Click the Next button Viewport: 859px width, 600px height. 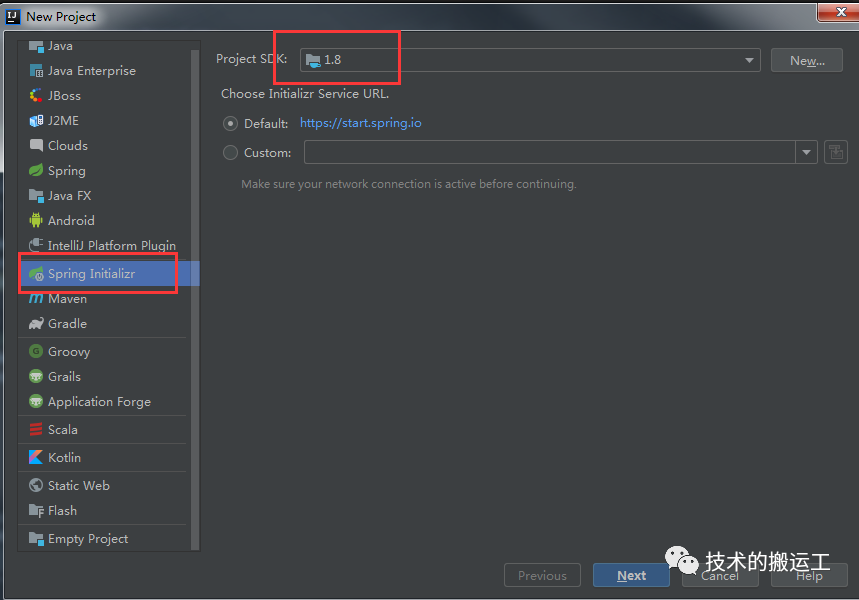point(631,575)
